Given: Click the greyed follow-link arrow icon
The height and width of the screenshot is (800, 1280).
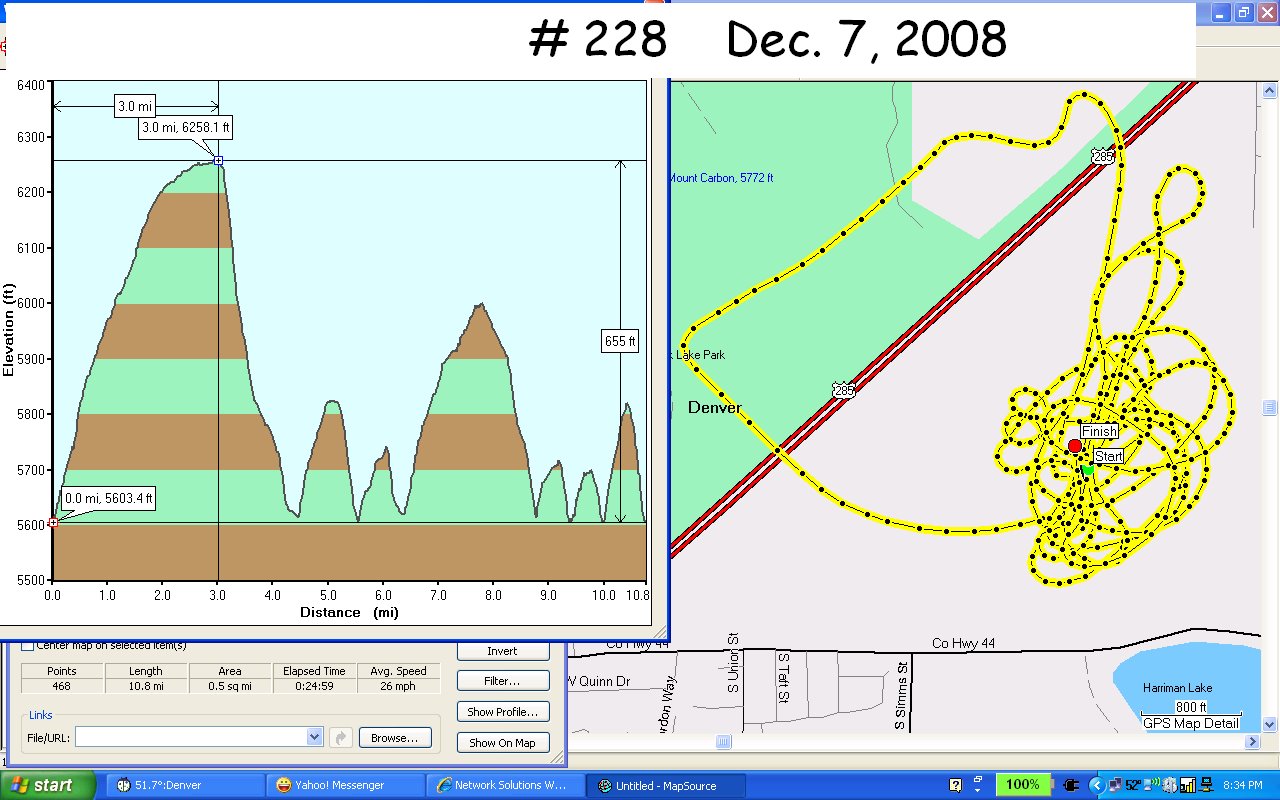Looking at the screenshot, I should [341, 738].
